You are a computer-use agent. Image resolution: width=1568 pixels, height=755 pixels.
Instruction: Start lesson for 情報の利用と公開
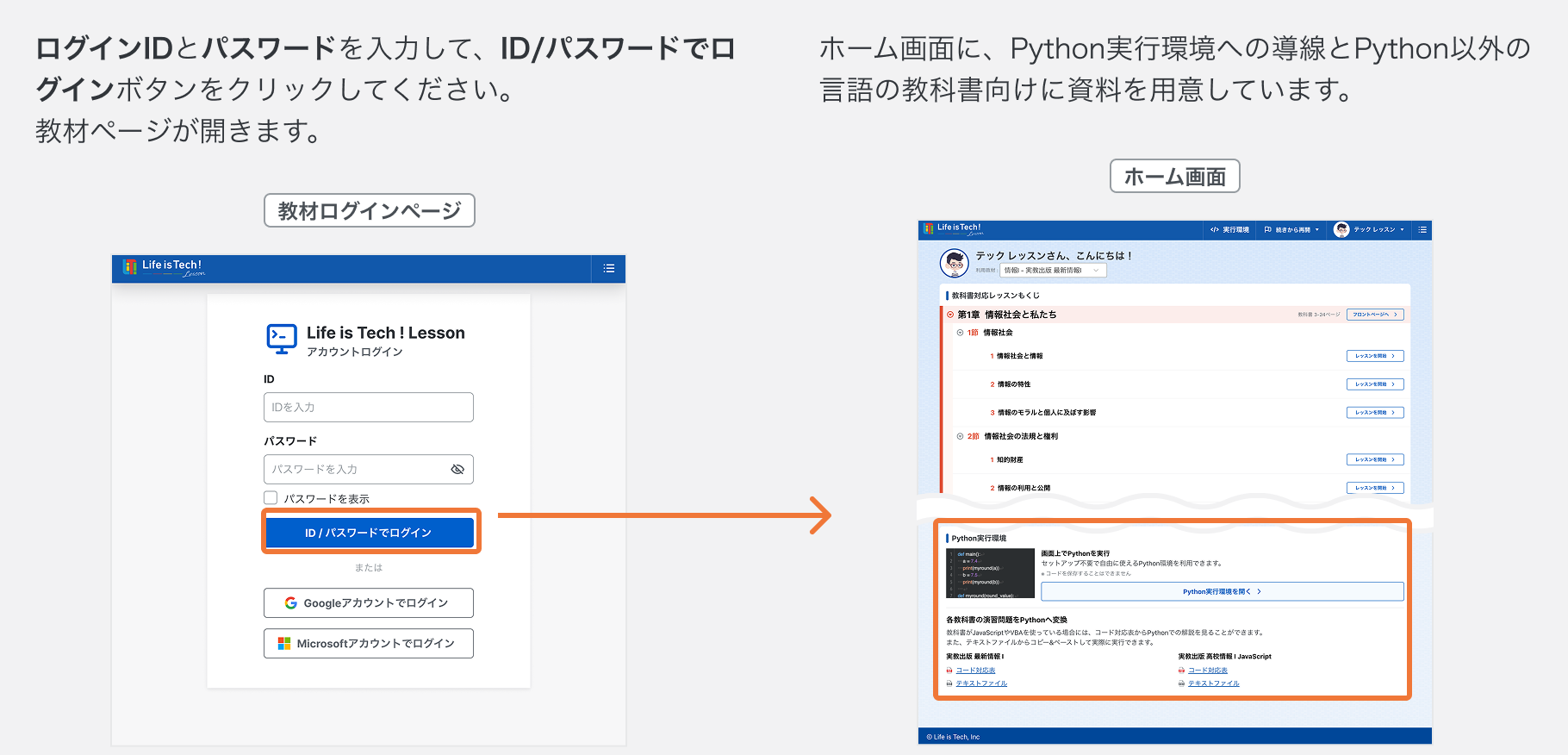coord(1375,488)
